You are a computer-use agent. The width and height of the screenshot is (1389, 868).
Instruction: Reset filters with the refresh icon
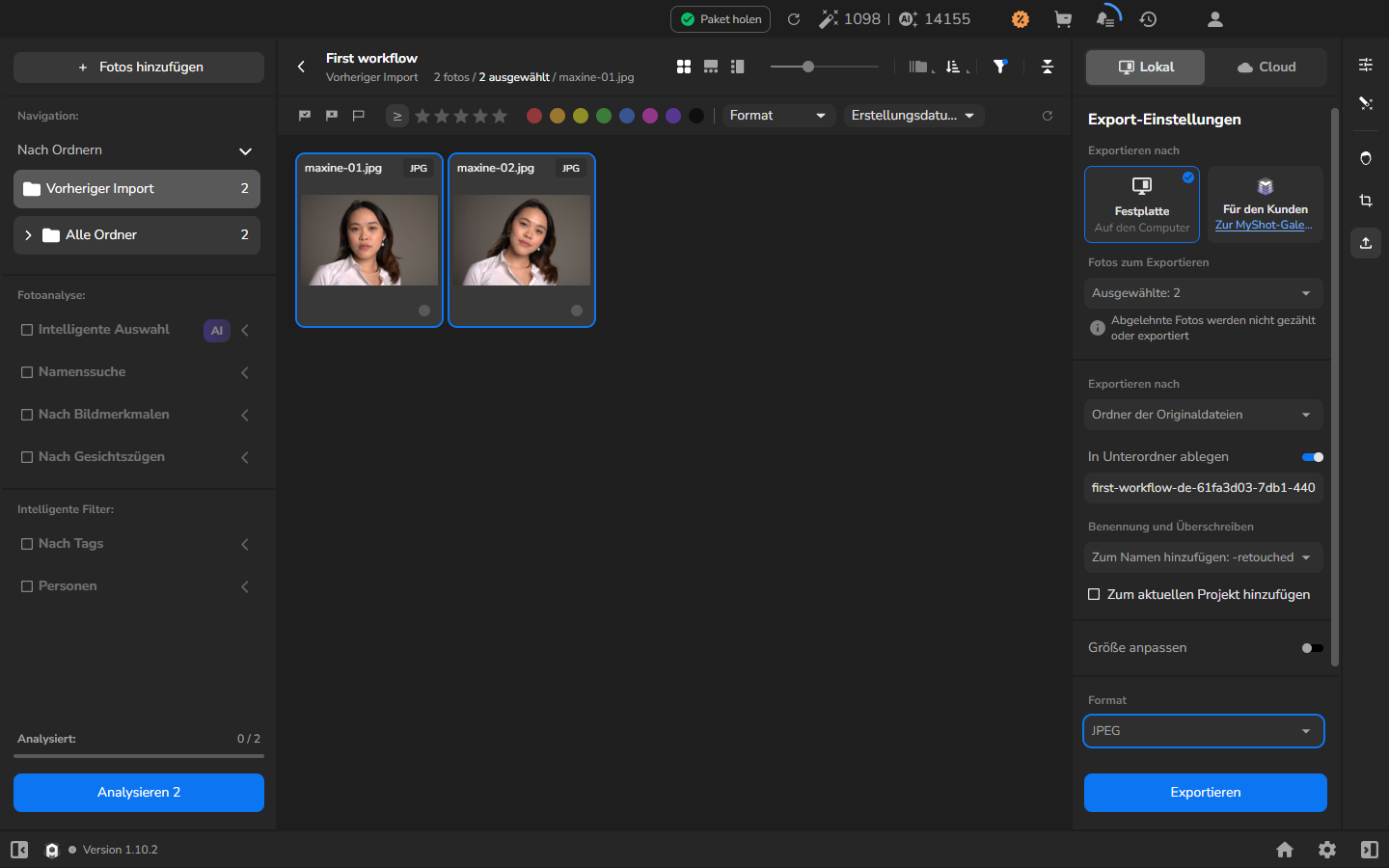pyautogui.click(x=1048, y=116)
